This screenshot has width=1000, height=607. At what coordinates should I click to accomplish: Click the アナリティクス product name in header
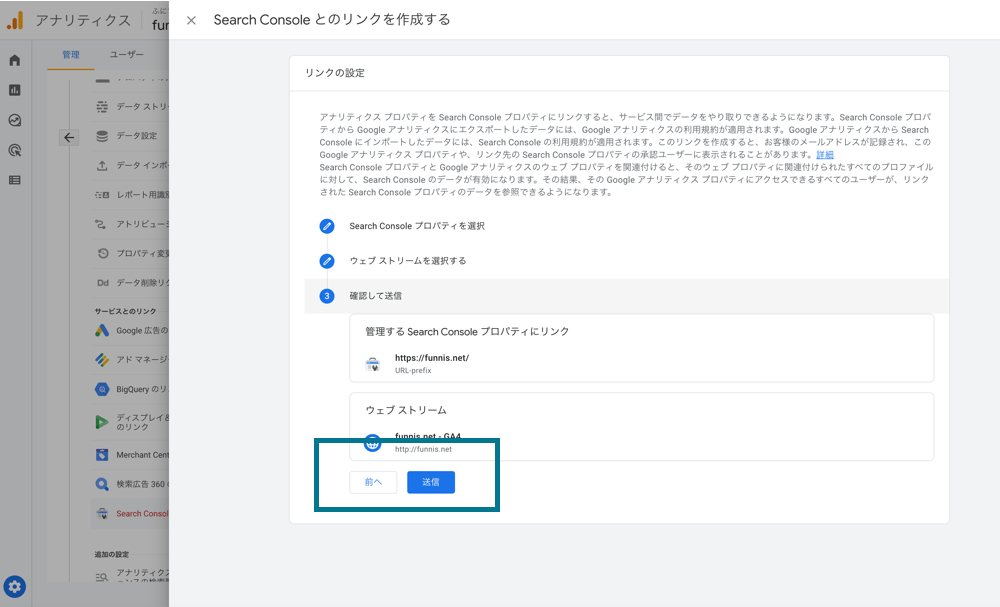83,20
